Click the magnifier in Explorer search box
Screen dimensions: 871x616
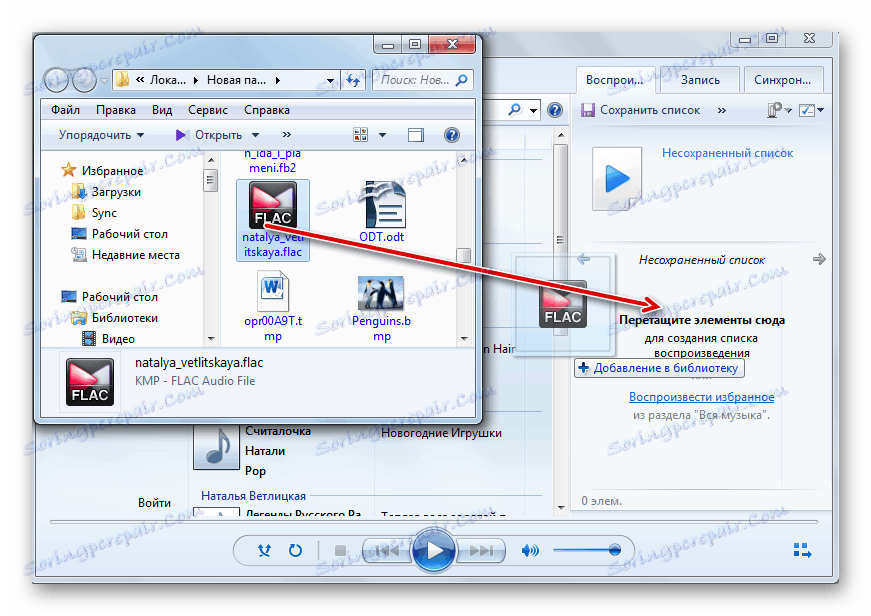click(x=462, y=80)
